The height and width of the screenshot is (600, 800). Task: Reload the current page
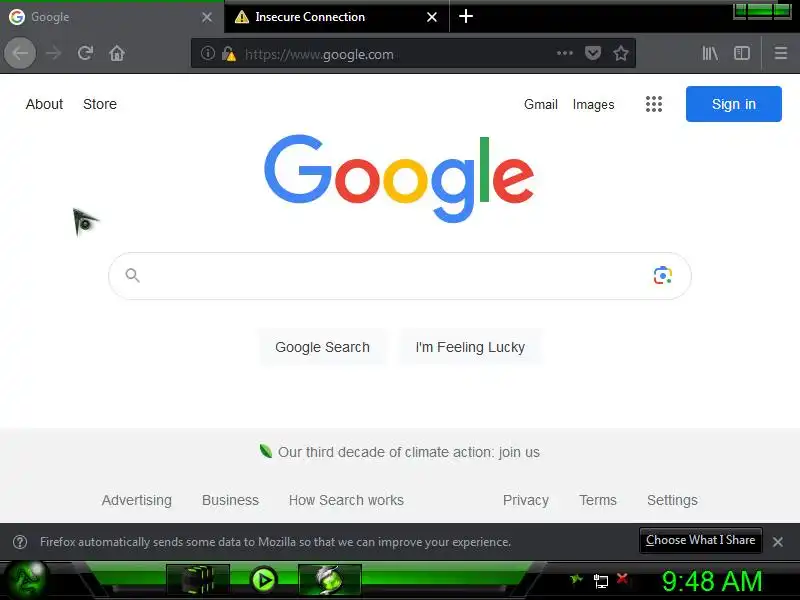point(85,53)
